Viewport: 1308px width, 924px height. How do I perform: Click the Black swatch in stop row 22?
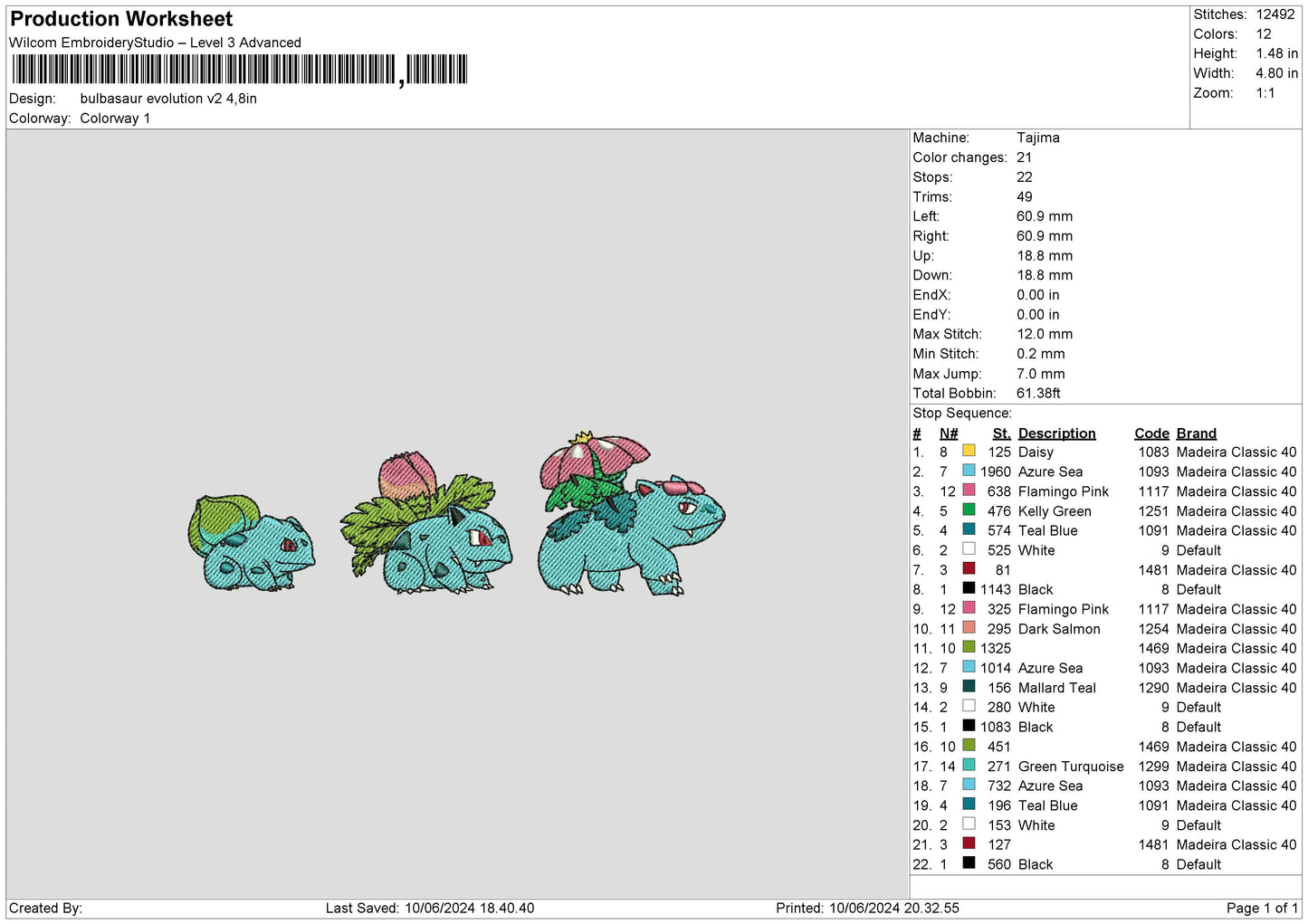(x=969, y=863)
